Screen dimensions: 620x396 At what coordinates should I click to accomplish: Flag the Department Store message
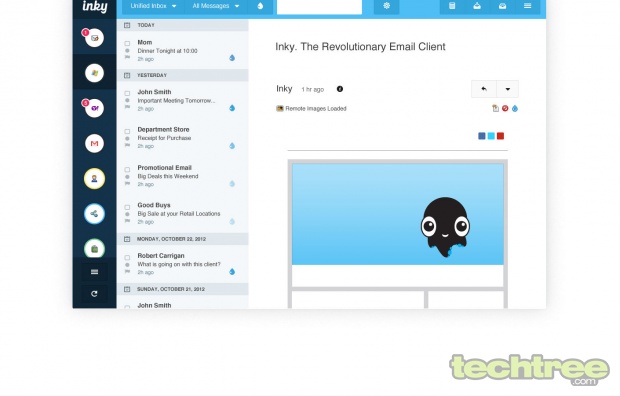pos(127,145)
